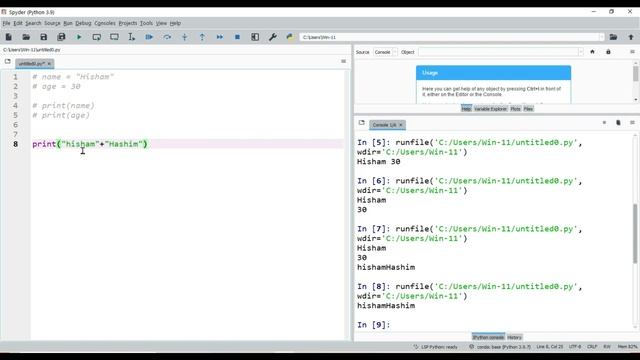Screen dimensions: 640x360
Task: Browse working directory folder icon
Action: tap(613, 37)
